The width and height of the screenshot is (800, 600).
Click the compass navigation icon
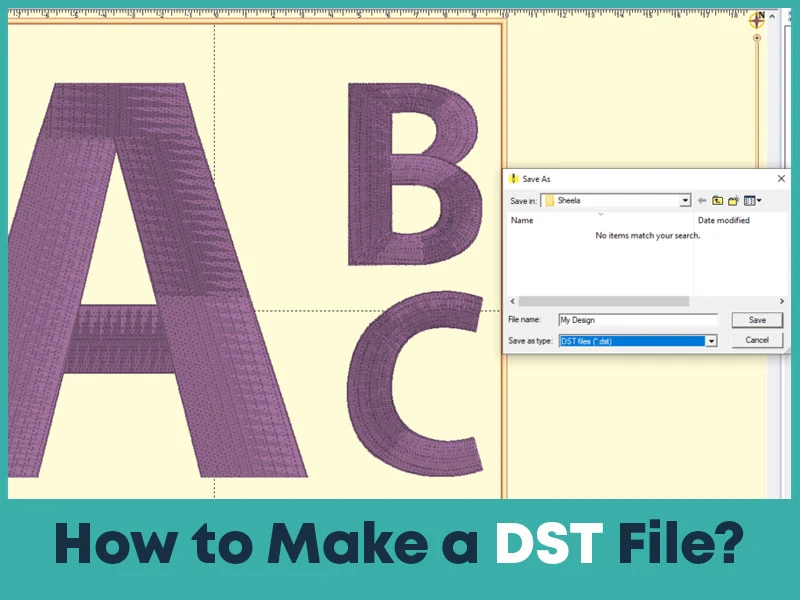pos(757,20)
